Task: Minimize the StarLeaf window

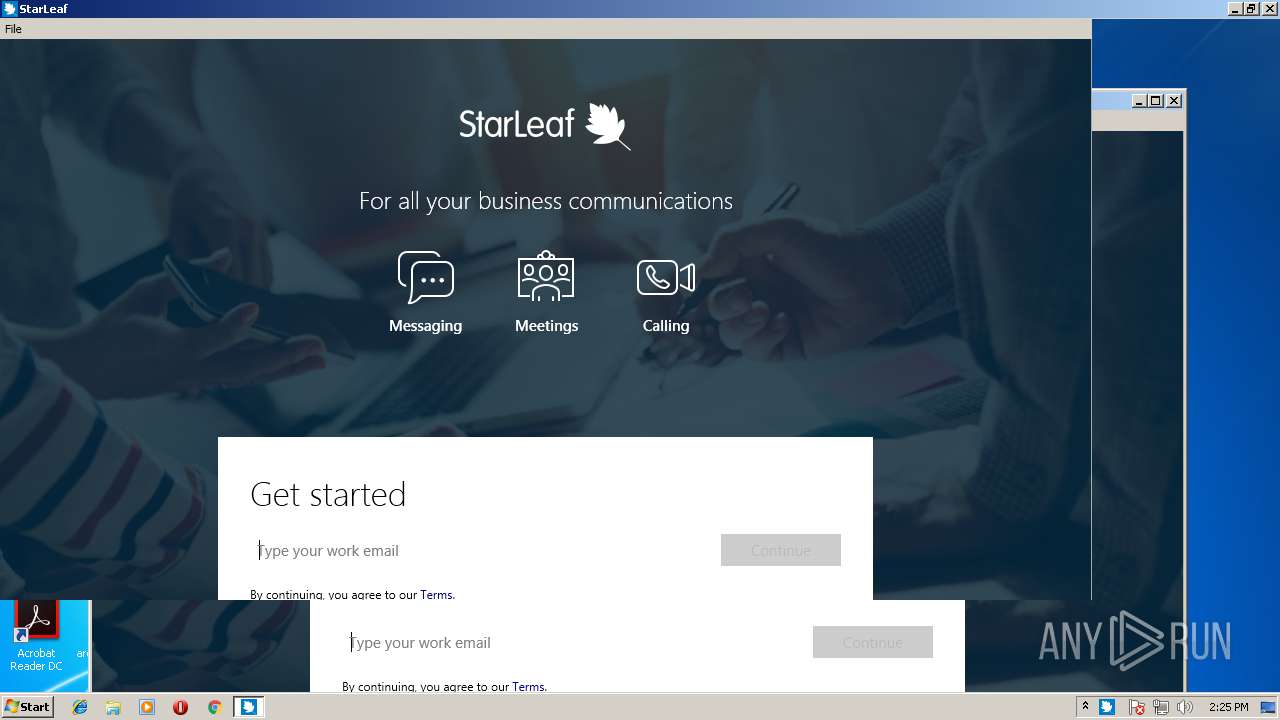Action: tap(1235, 9)
